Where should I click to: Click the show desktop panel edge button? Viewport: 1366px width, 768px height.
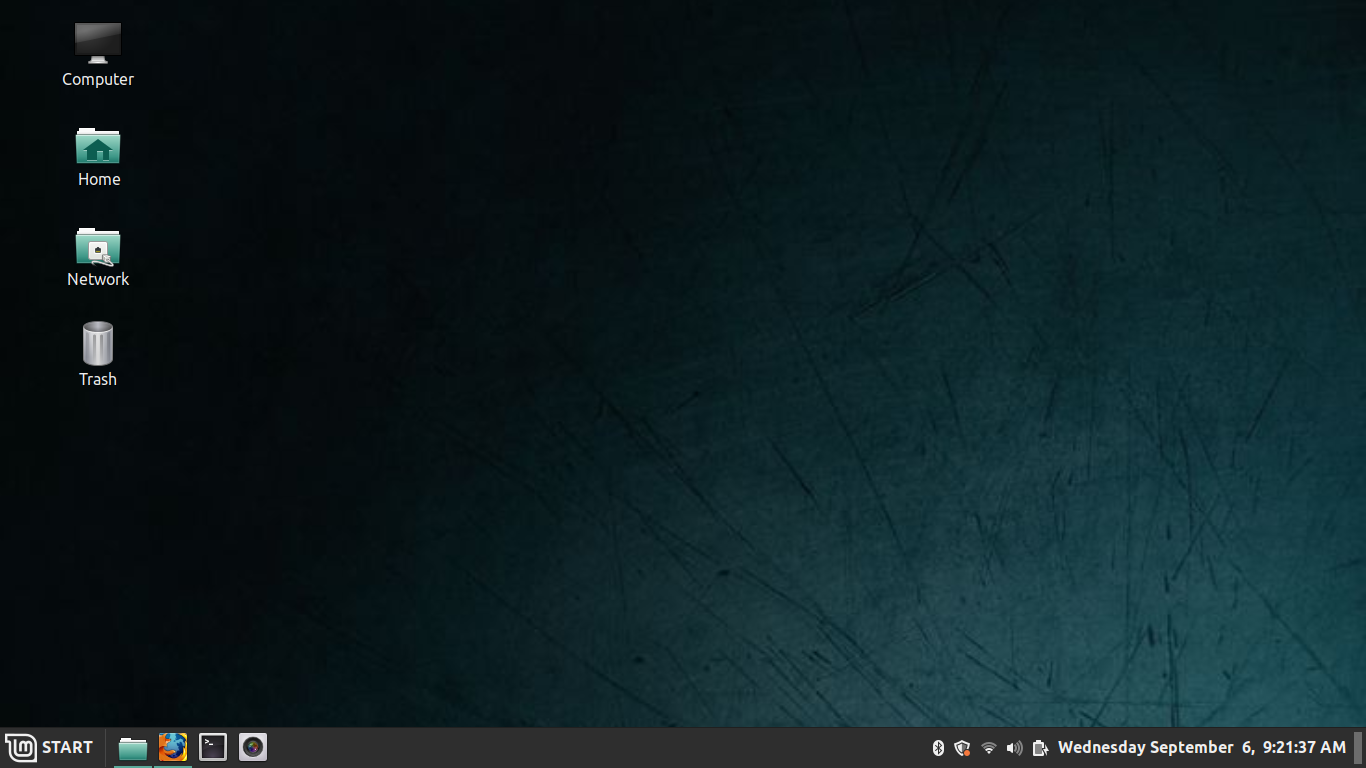(x=1359, y=748)
